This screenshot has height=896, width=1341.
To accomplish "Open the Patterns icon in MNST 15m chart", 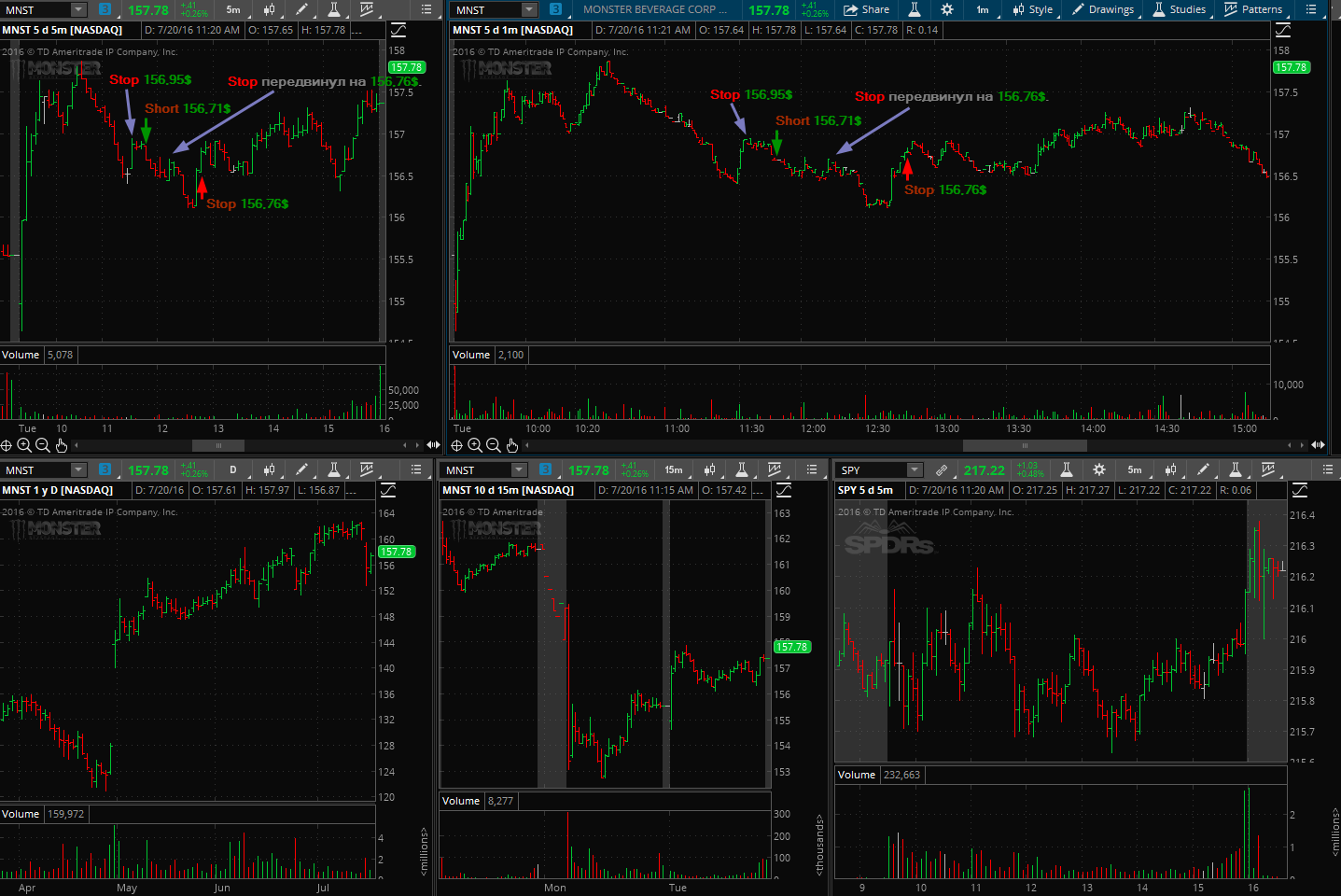I will (x=775, y=469).
